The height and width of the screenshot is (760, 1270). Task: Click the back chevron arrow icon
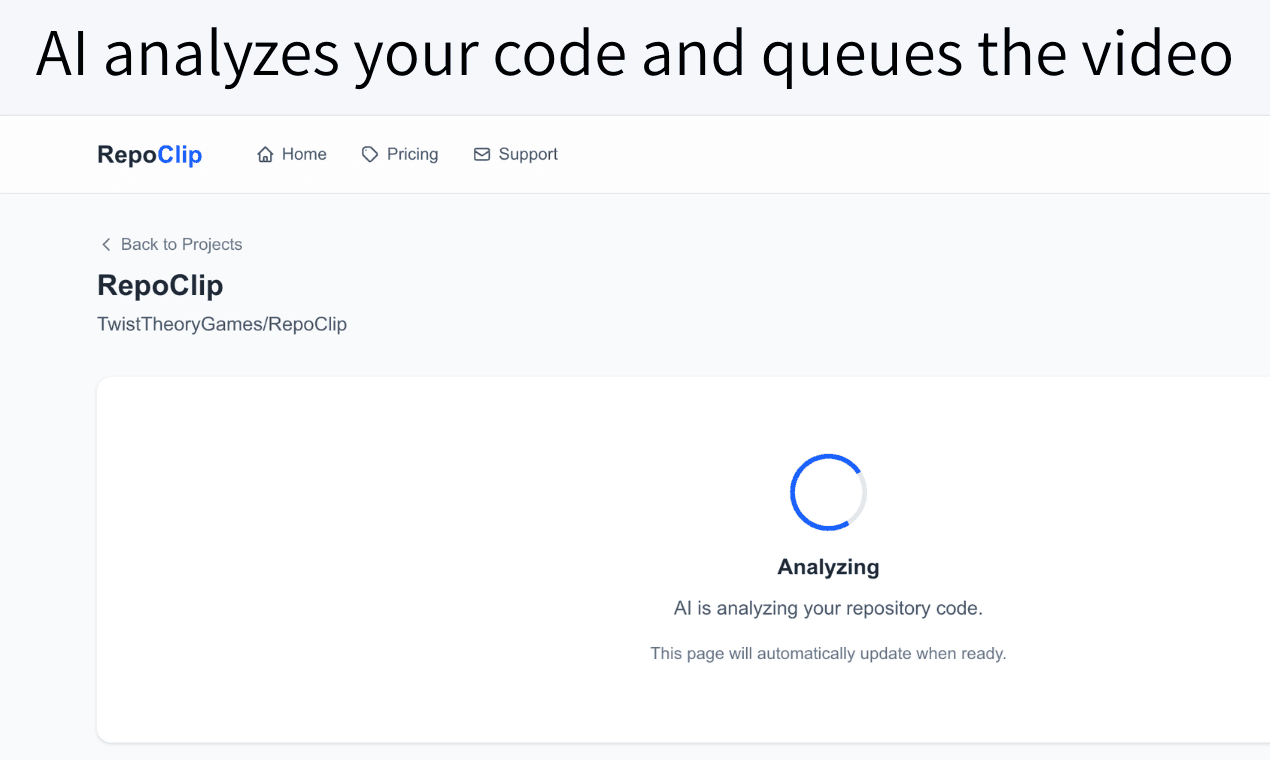[106, 245]
